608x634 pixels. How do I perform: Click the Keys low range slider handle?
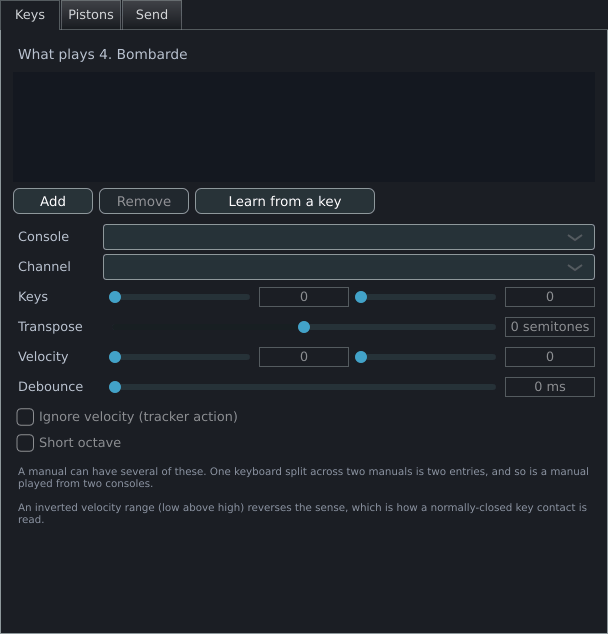pyautogui.click(x=115, y=297)
